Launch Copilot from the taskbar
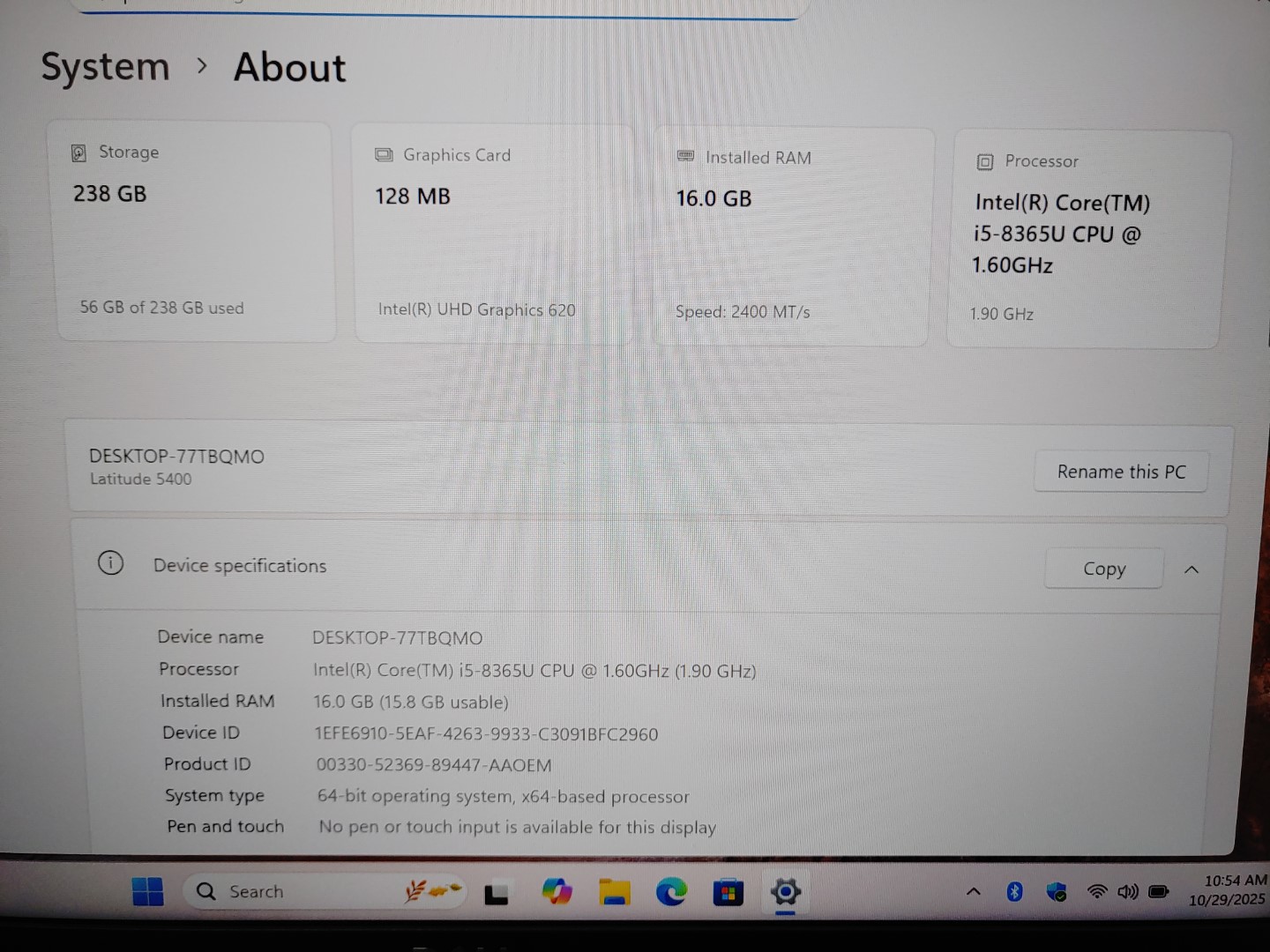The height and width of the screenshot is (952, 1270). pos(557,892)
